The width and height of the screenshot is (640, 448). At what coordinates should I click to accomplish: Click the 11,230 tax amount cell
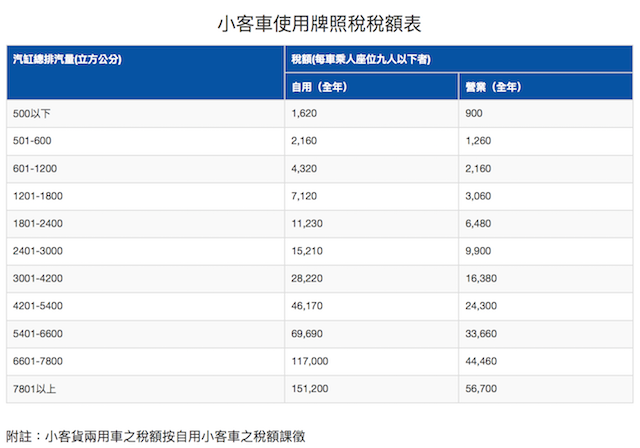307,224
